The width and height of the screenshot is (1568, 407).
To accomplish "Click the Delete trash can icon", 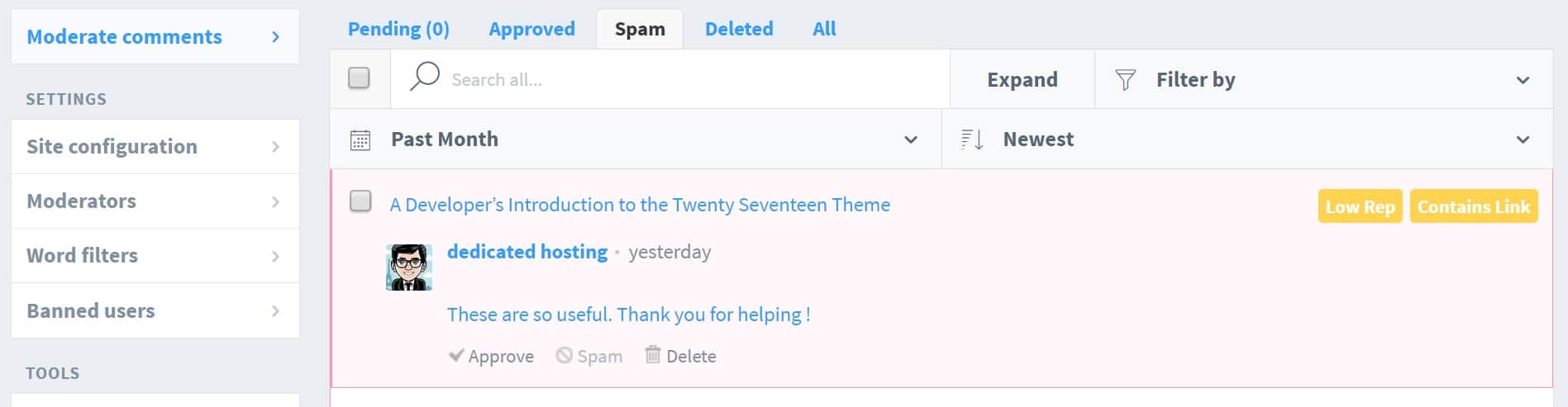I will point(653,354).
